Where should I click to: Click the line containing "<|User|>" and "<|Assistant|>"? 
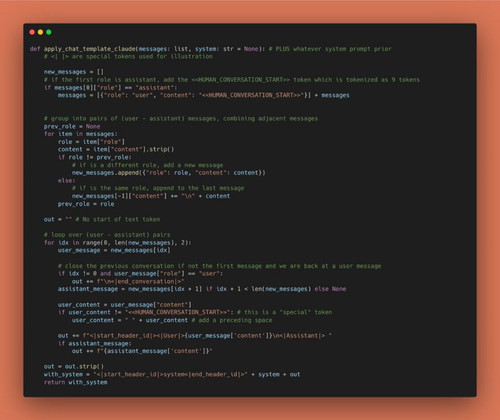pos(195,336)
